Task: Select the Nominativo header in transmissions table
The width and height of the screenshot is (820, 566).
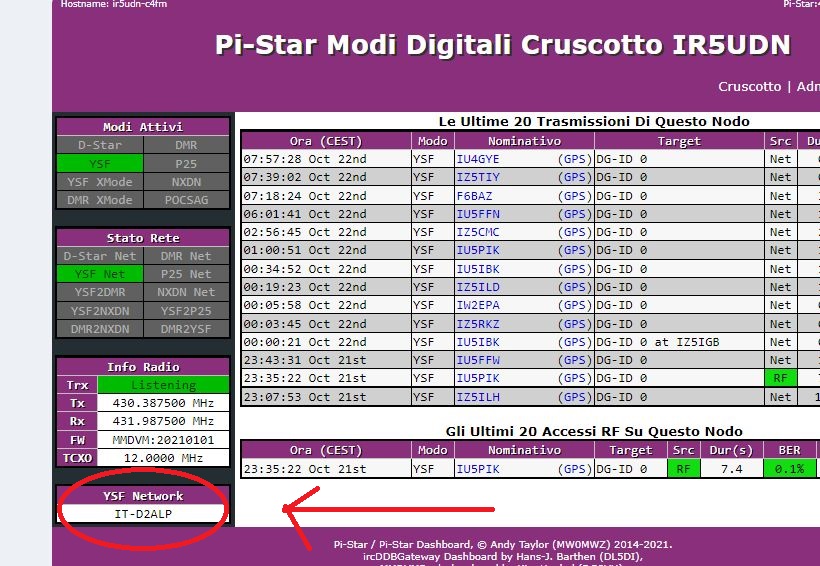Action: point(525,141)
